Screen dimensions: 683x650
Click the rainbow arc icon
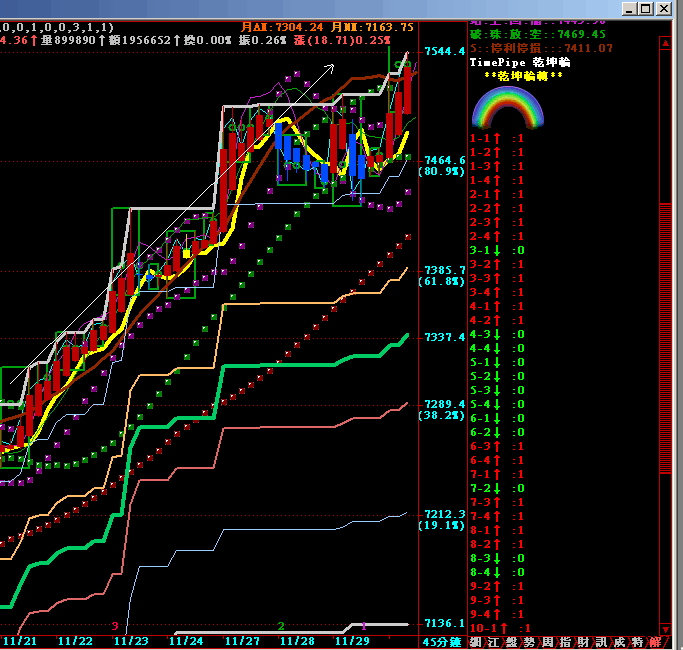coord(508,107)
